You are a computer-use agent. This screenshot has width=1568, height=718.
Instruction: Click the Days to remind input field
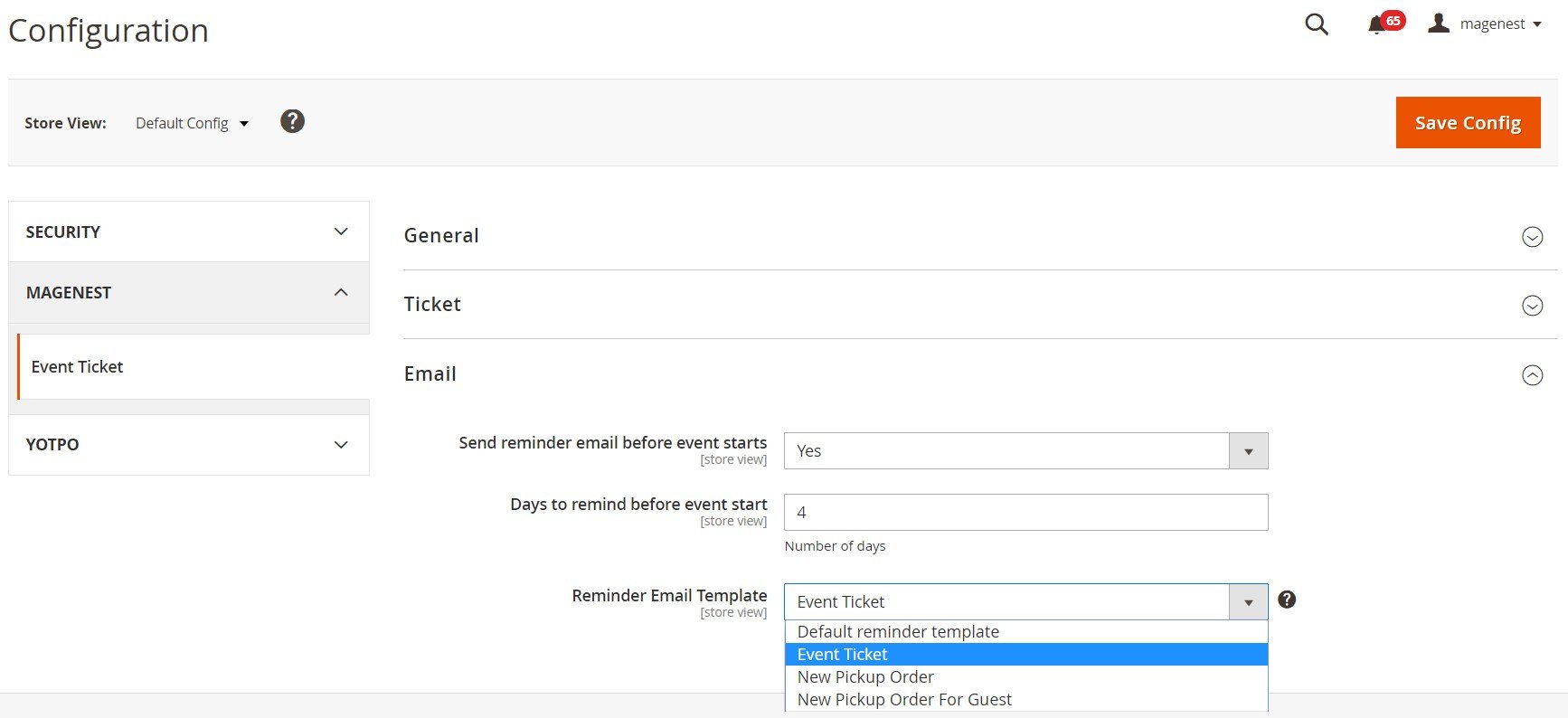coord(1025,513)
